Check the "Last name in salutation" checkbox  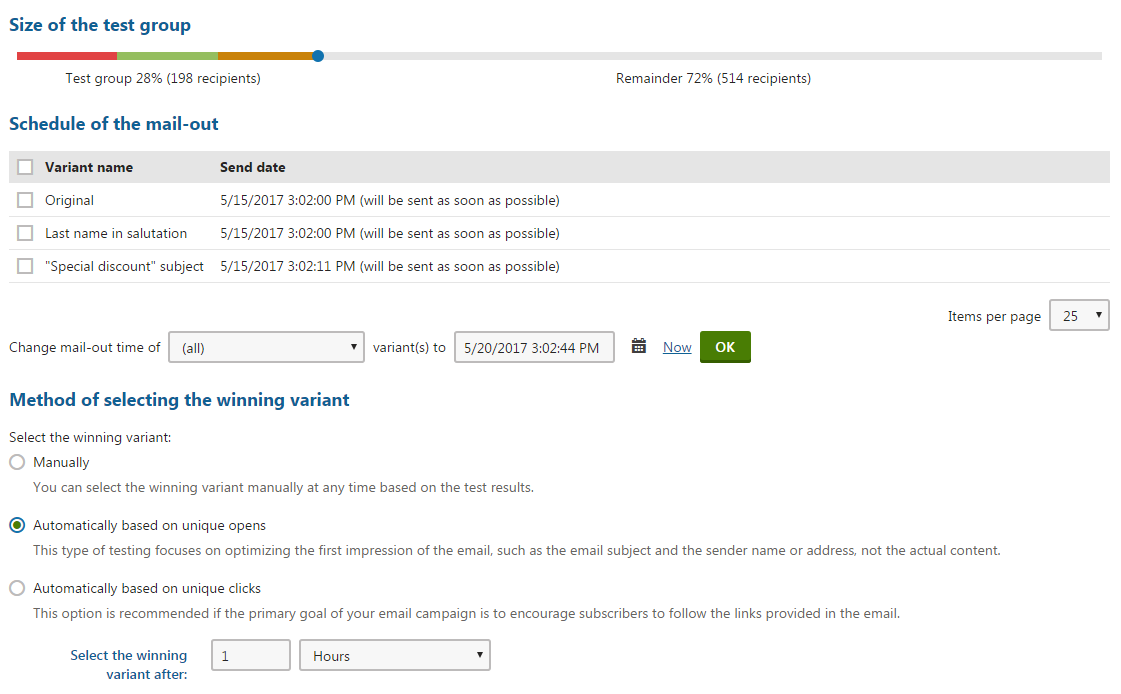[x=25, y=233]
